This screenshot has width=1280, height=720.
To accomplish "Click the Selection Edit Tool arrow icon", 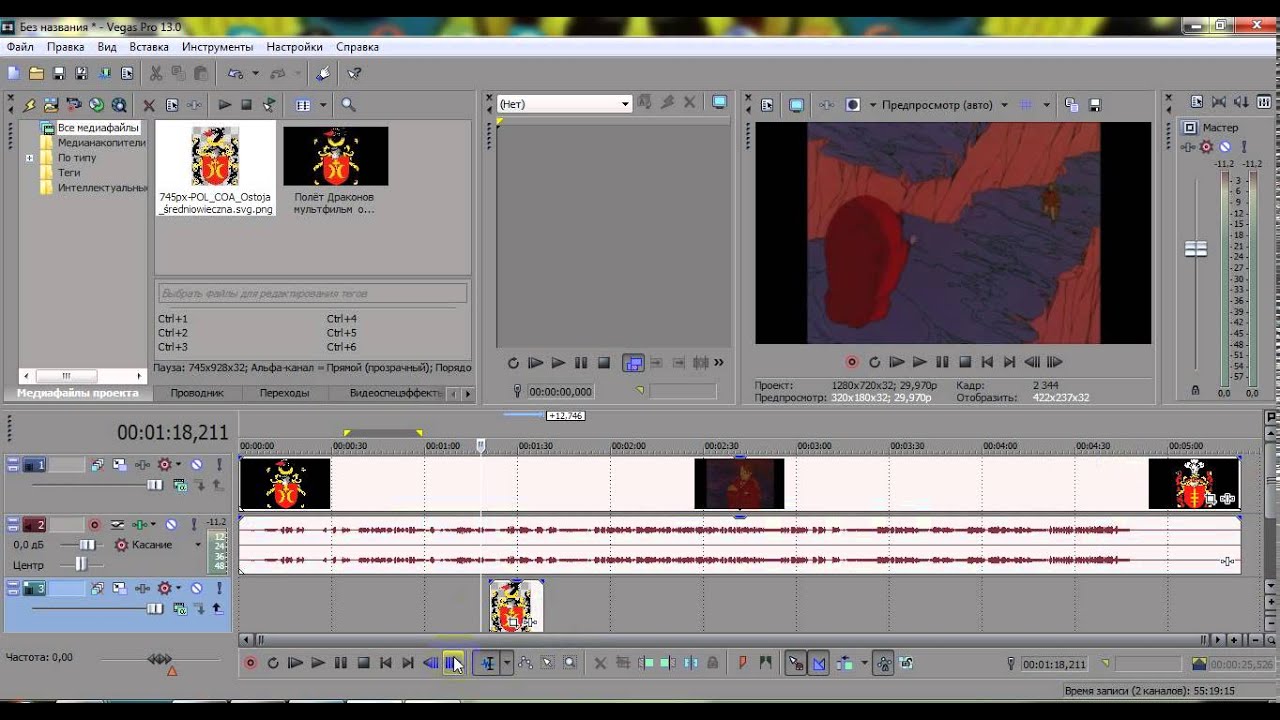I will 548,662.
